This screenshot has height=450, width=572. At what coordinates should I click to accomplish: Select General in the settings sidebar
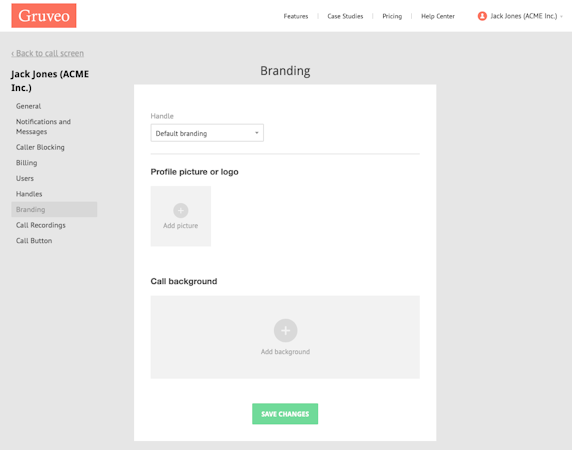click(28, 106)
